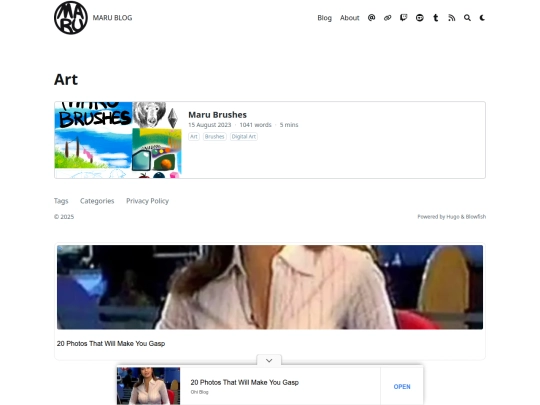
Task: Click the '5 mins' reading time
Action: click(289, 125)
